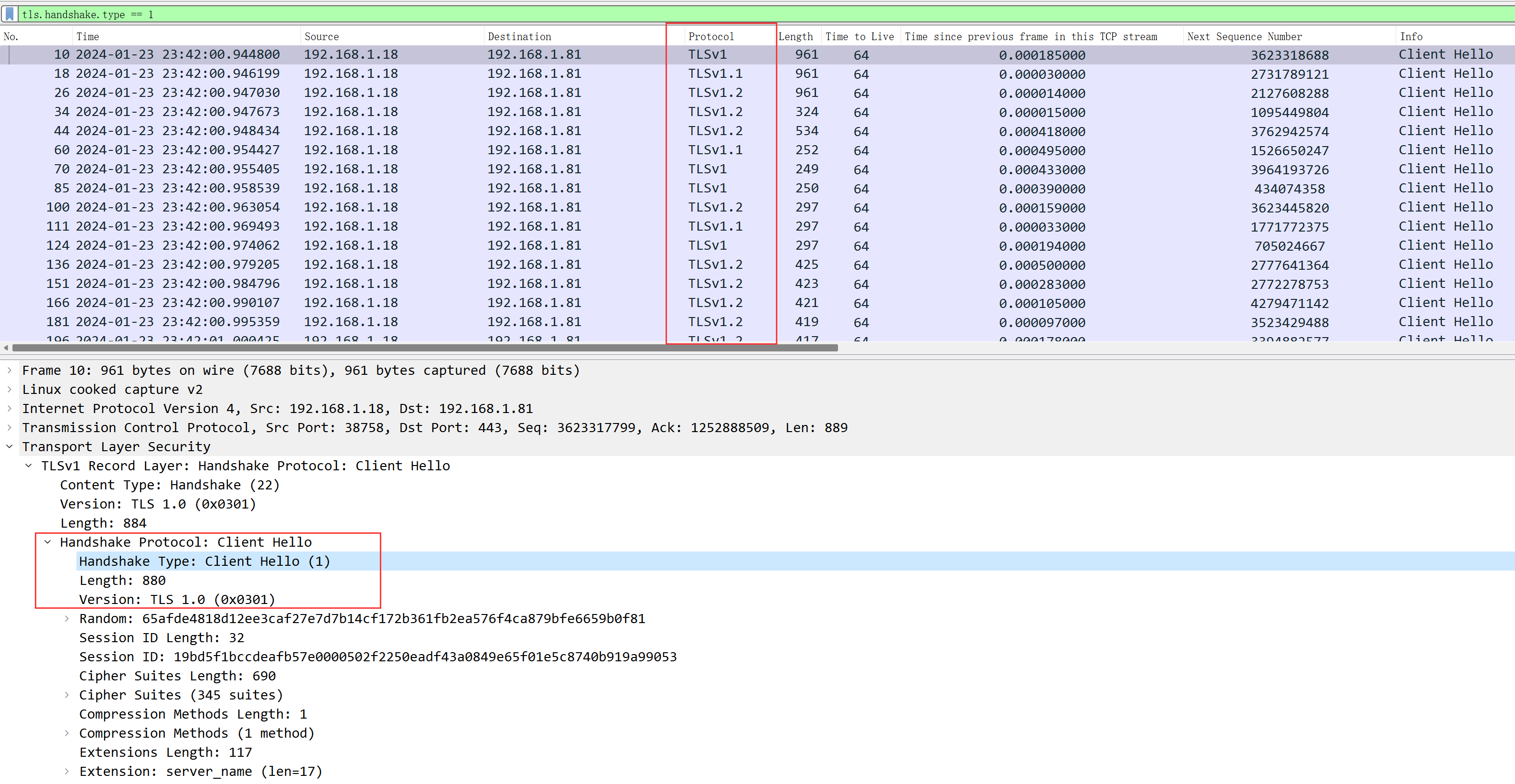Expand the Frame 10 tree item
1515x784 pixels.
[x=10, y=370]
